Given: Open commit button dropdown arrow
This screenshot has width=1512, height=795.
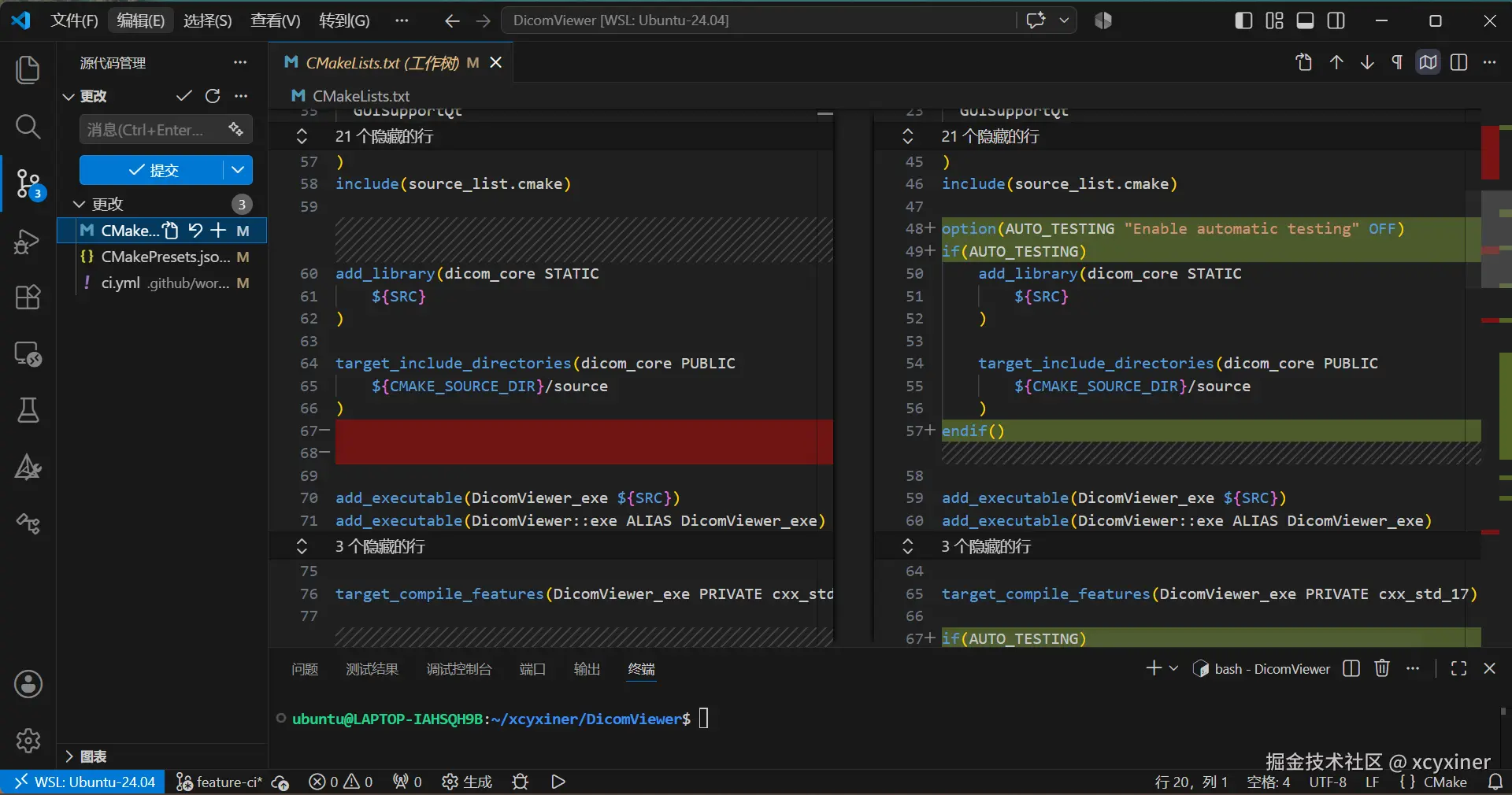Looking at the screenshot, I should click(x=238, y=170).
